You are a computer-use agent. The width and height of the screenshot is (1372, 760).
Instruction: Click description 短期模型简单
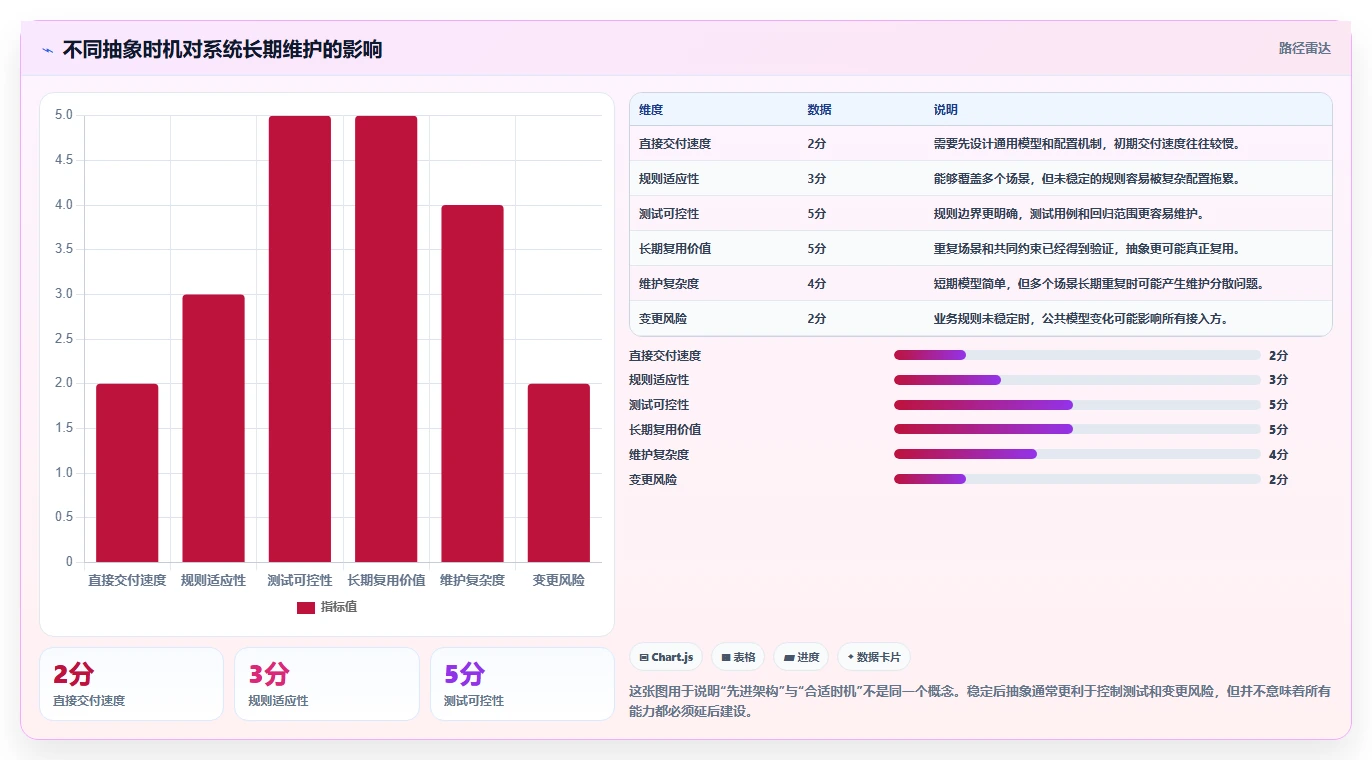pos(1100,284)
